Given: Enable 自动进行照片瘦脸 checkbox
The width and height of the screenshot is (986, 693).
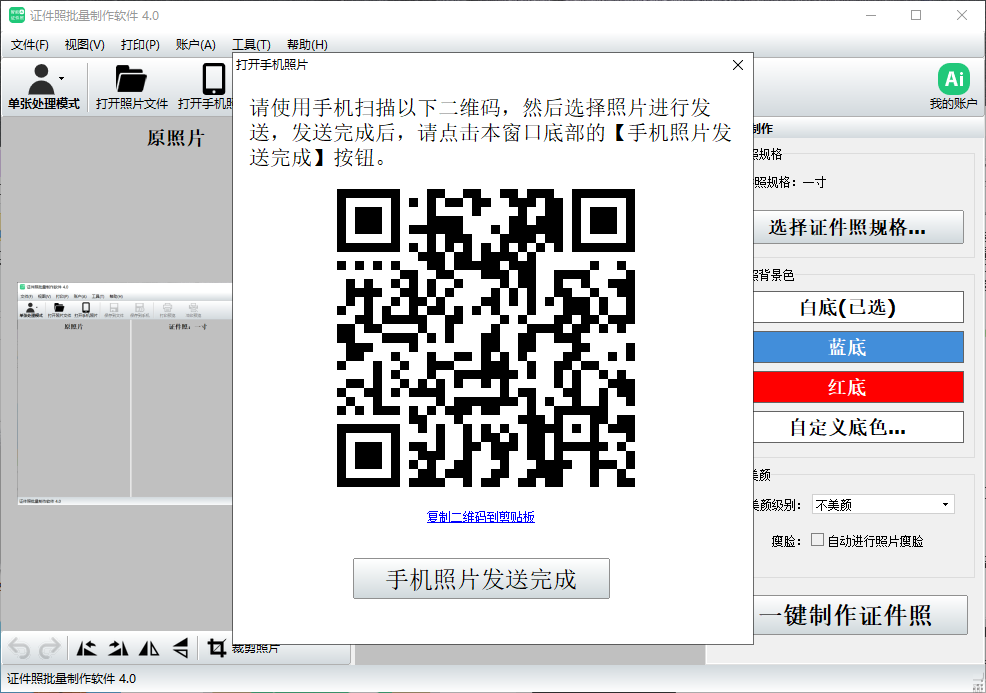Looking at the screenshot, I should point(817,540).
